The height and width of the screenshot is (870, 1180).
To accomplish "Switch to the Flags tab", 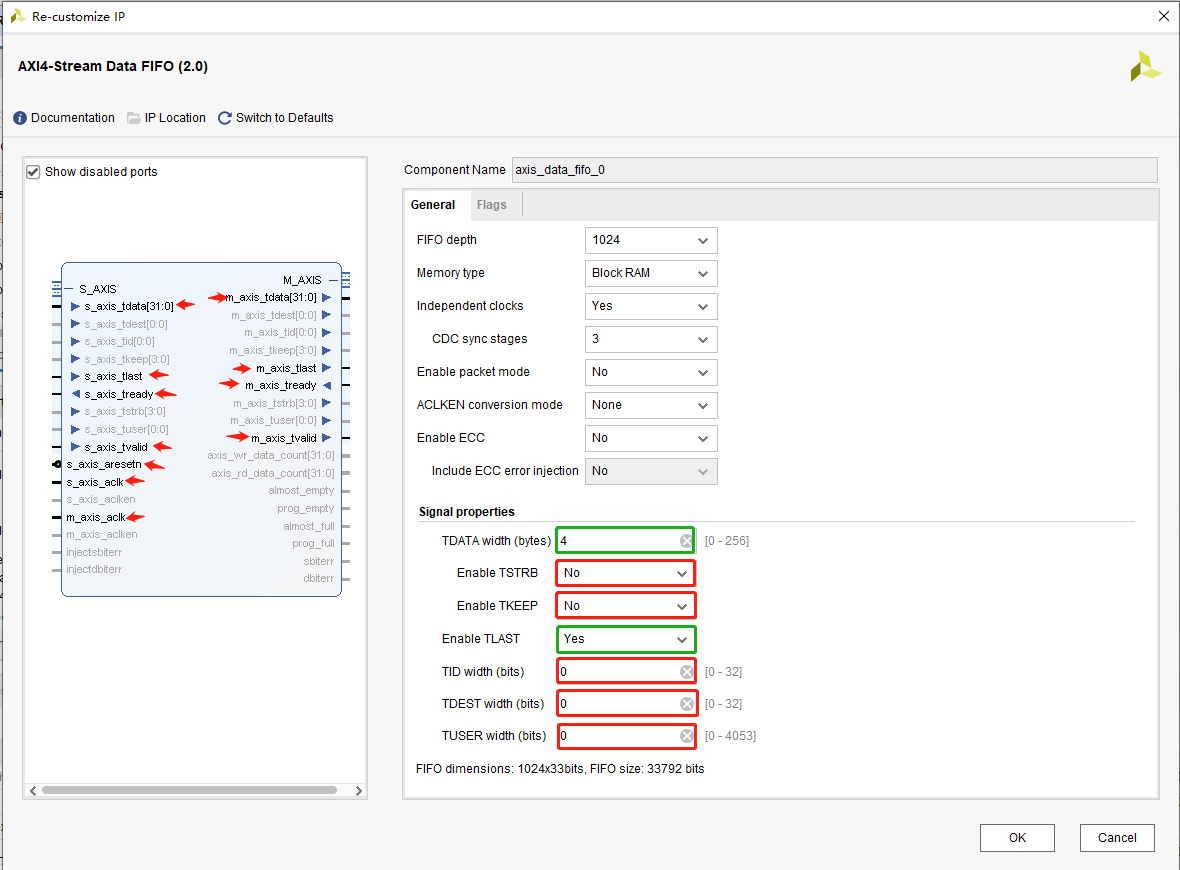I will click(x=491, y=205).
